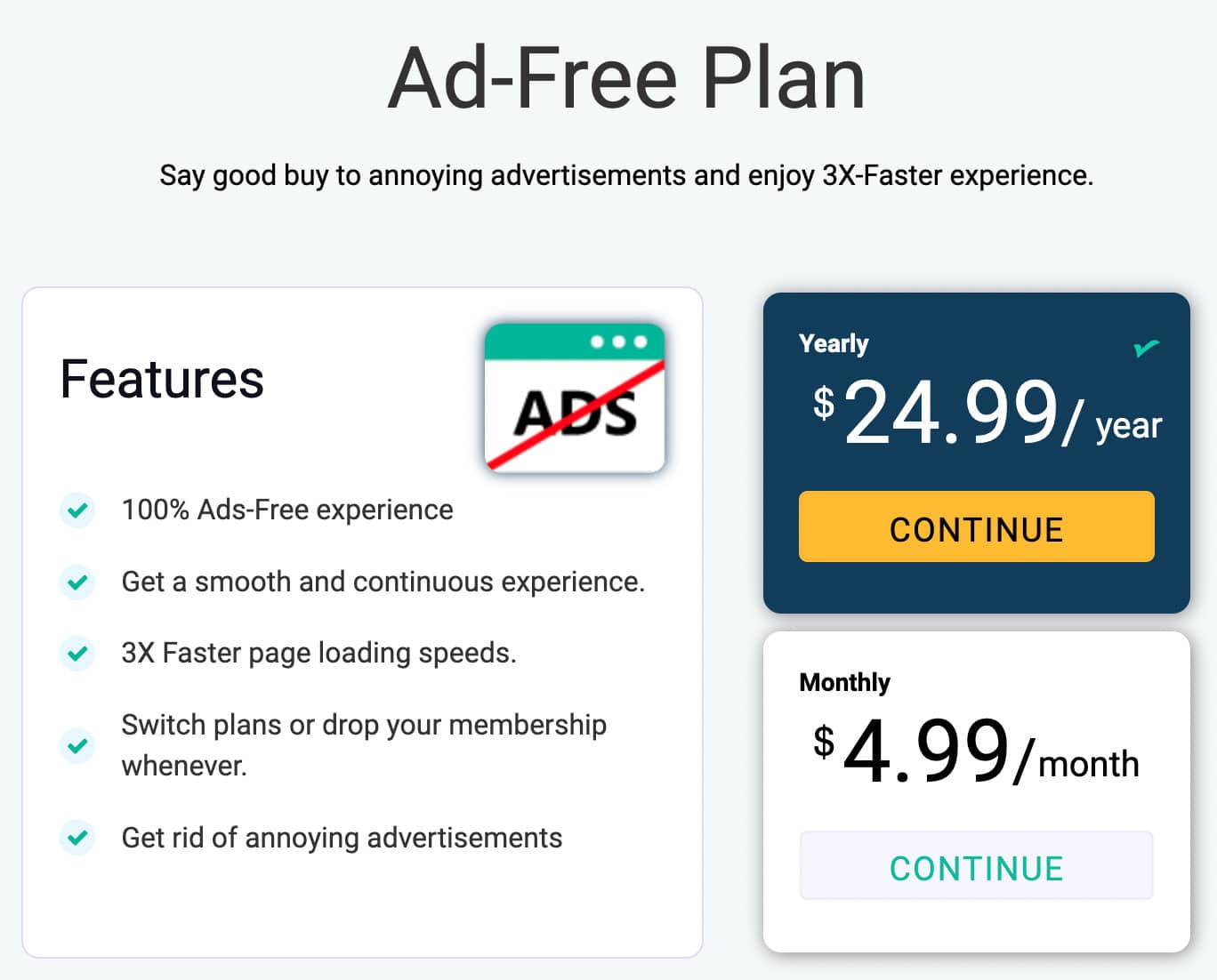Select the Yearly plan card
This screenshot has height=980, width=1217.
click(x=976, y=453)
